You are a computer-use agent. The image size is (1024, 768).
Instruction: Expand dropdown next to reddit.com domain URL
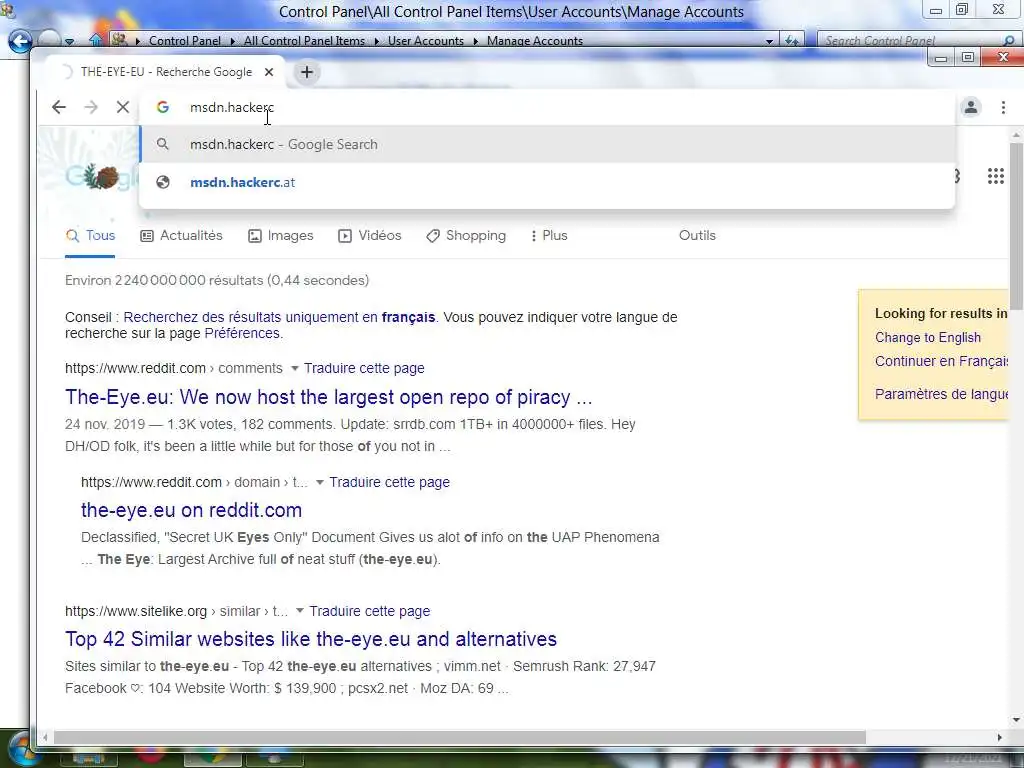tap(320, 483)
